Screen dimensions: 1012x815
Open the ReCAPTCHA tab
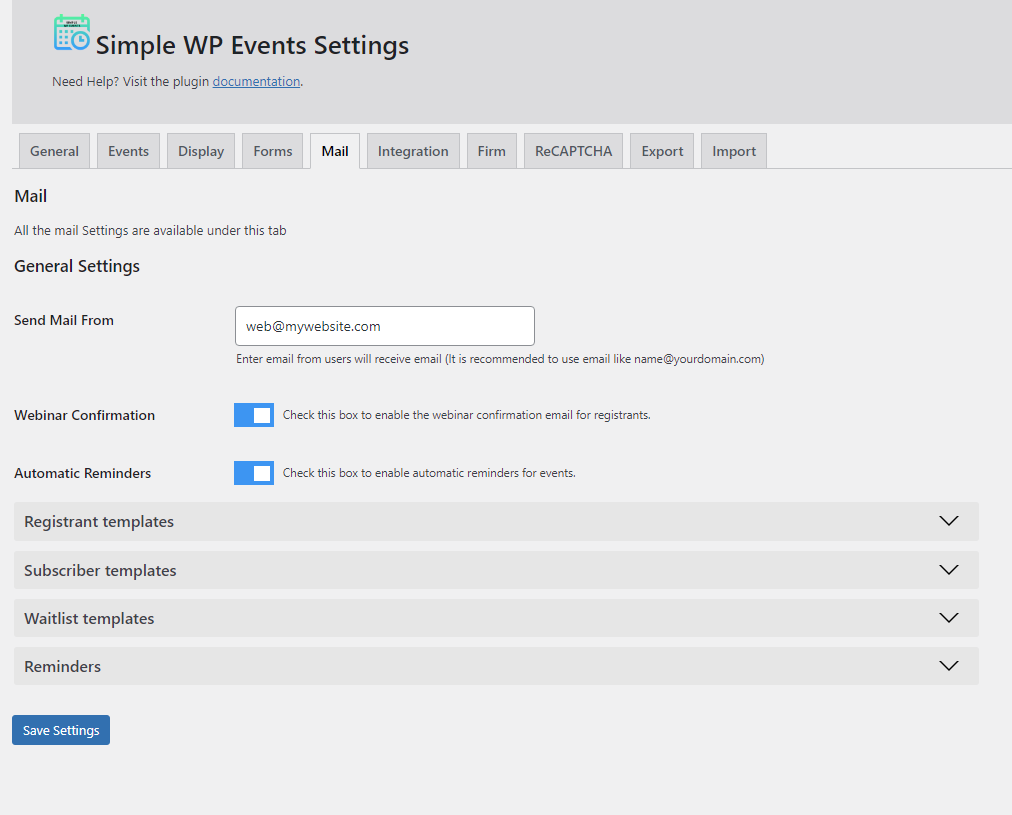click(x=573, y=151)
